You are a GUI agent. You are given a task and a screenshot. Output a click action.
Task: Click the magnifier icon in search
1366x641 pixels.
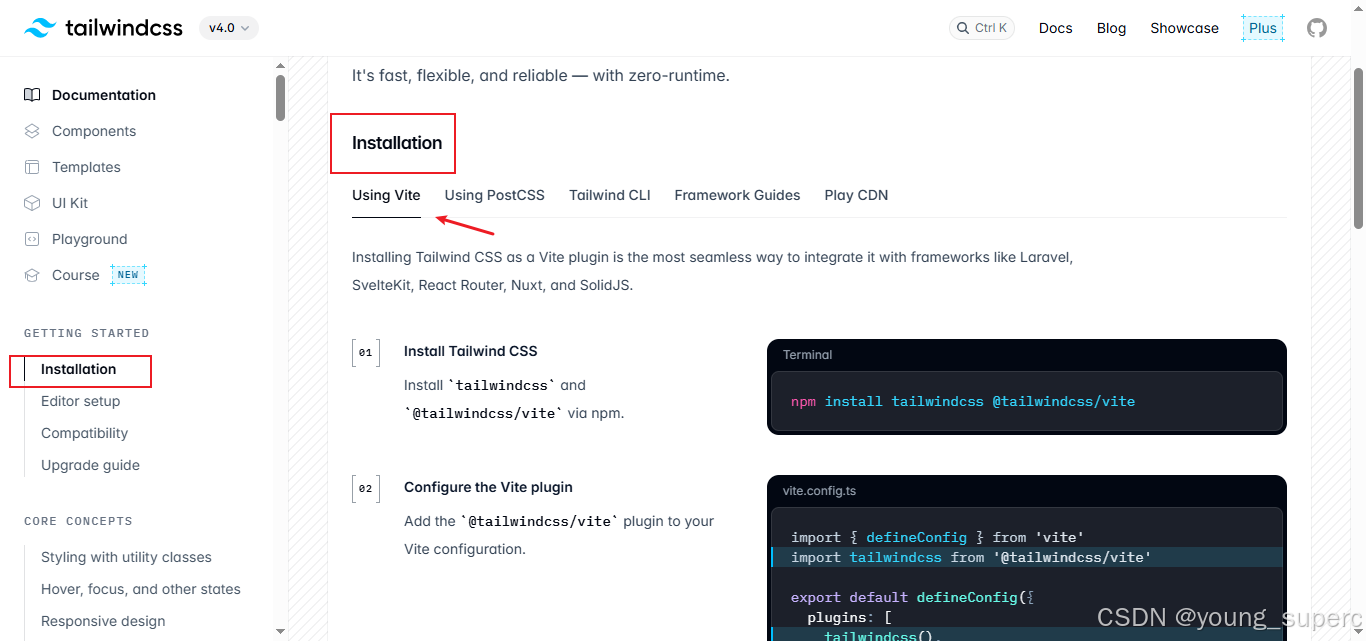click(x=963, y=28)
